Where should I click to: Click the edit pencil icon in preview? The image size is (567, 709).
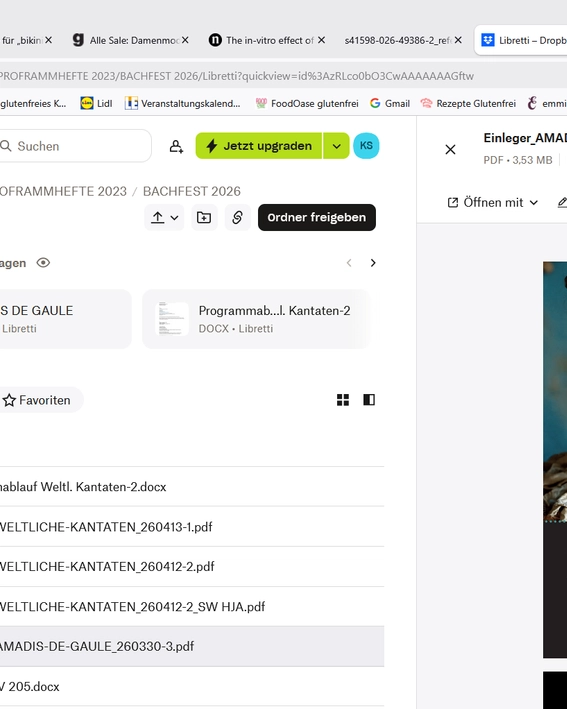(562, 203)
